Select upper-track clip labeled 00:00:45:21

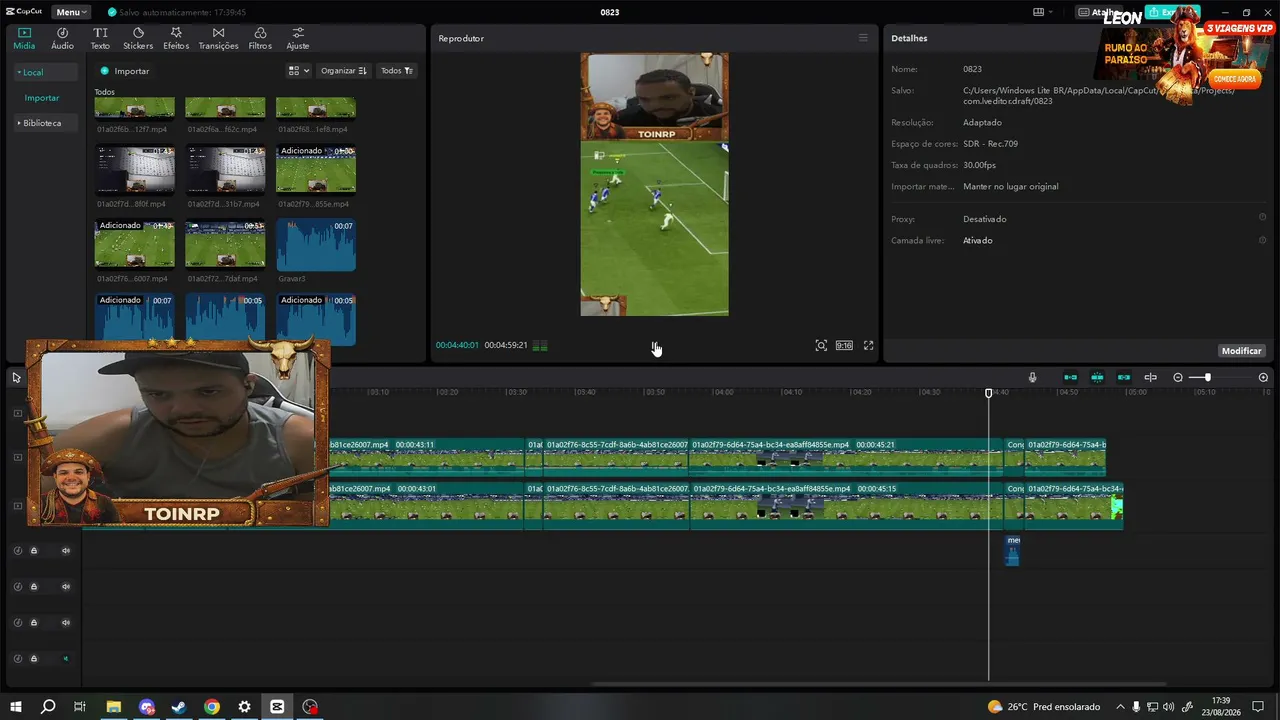pyautogui.click(x=846, y=455)
